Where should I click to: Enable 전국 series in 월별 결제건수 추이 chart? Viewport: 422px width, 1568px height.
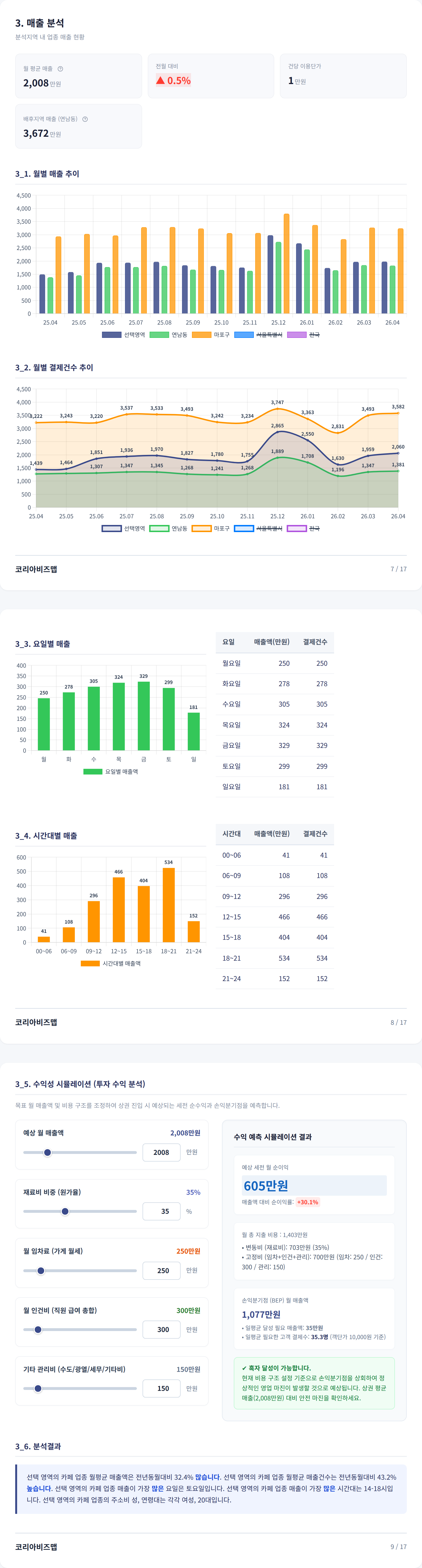point(303,528)
